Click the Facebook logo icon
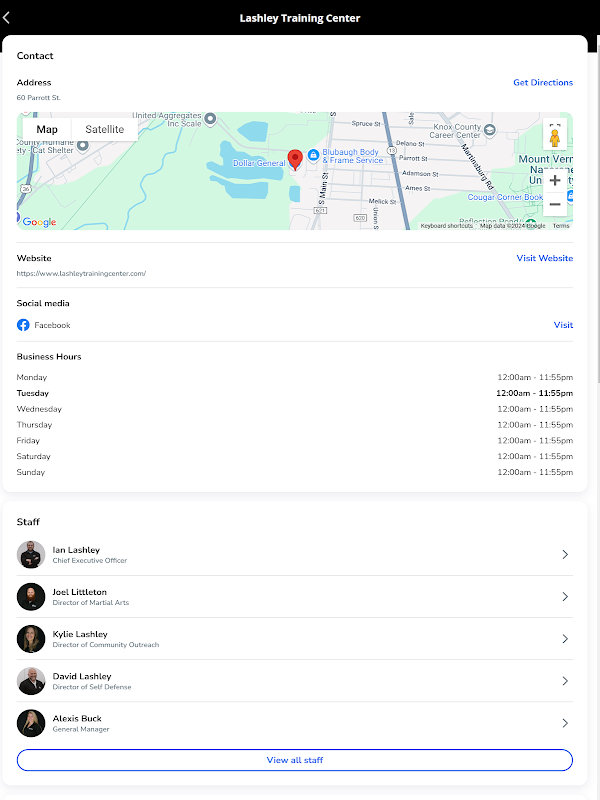The width and height of the screenshot is (600, 800). click(23, 325)
